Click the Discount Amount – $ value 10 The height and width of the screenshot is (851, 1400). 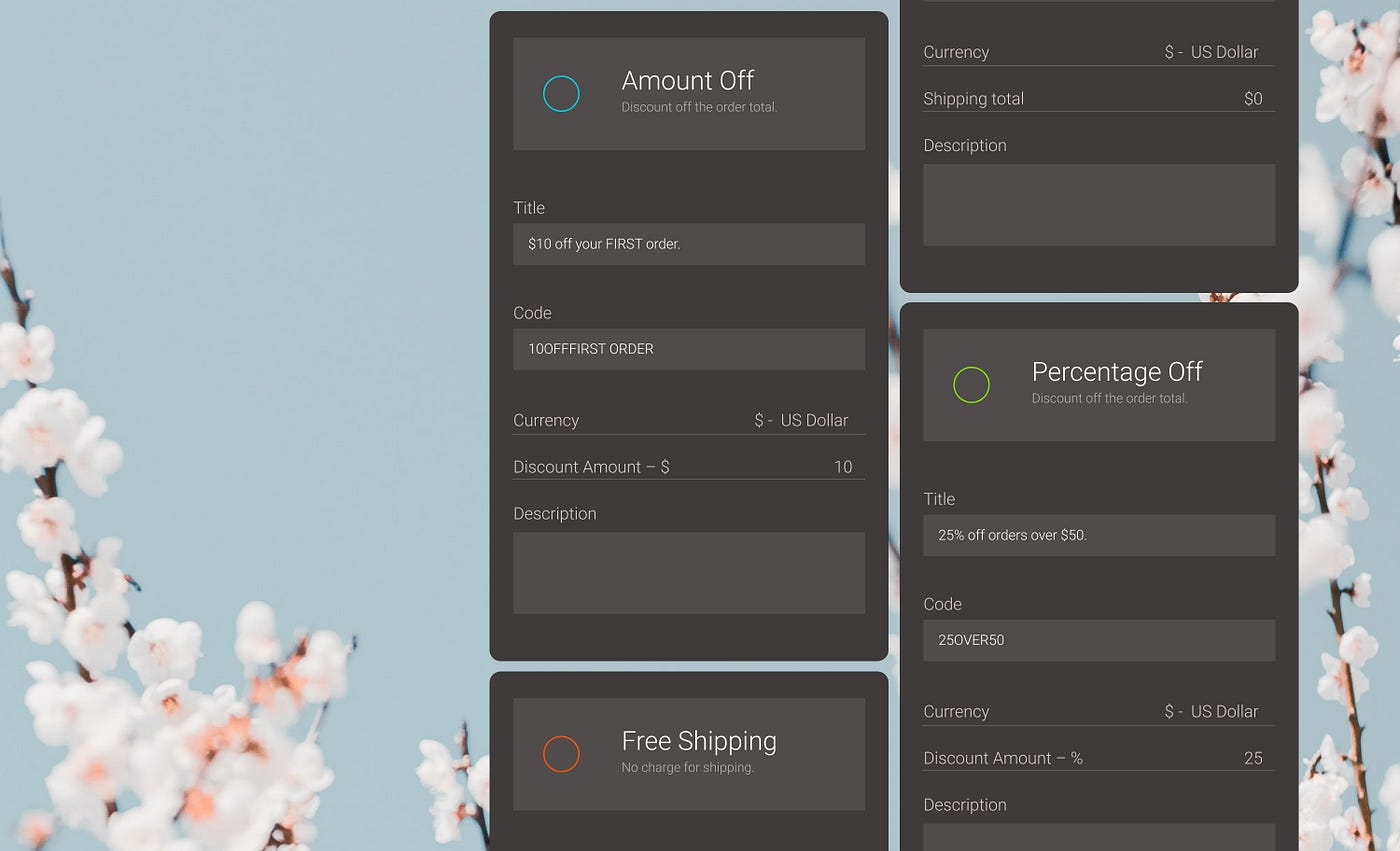(x=842, y=467)
